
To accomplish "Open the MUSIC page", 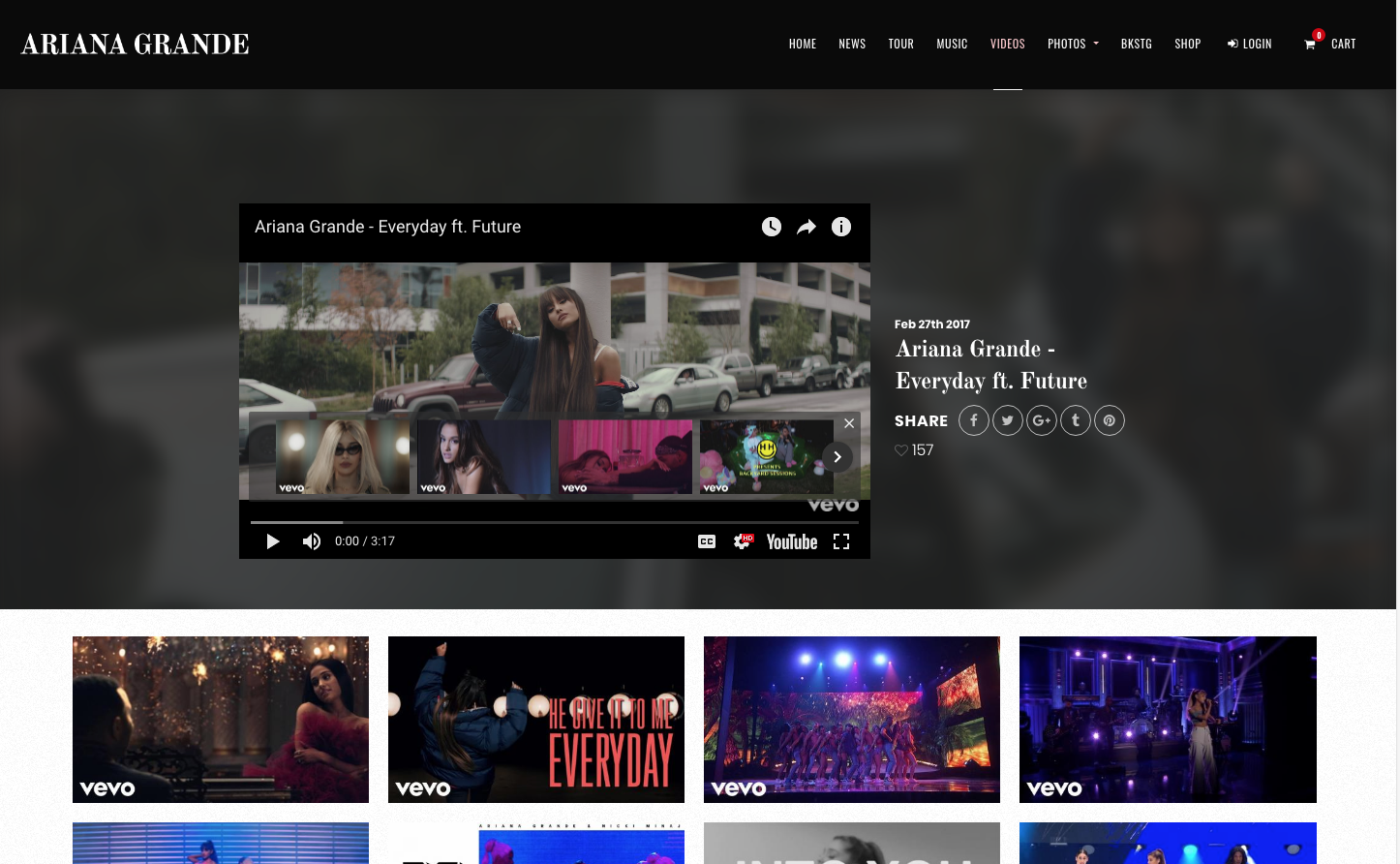I will 952,44.
